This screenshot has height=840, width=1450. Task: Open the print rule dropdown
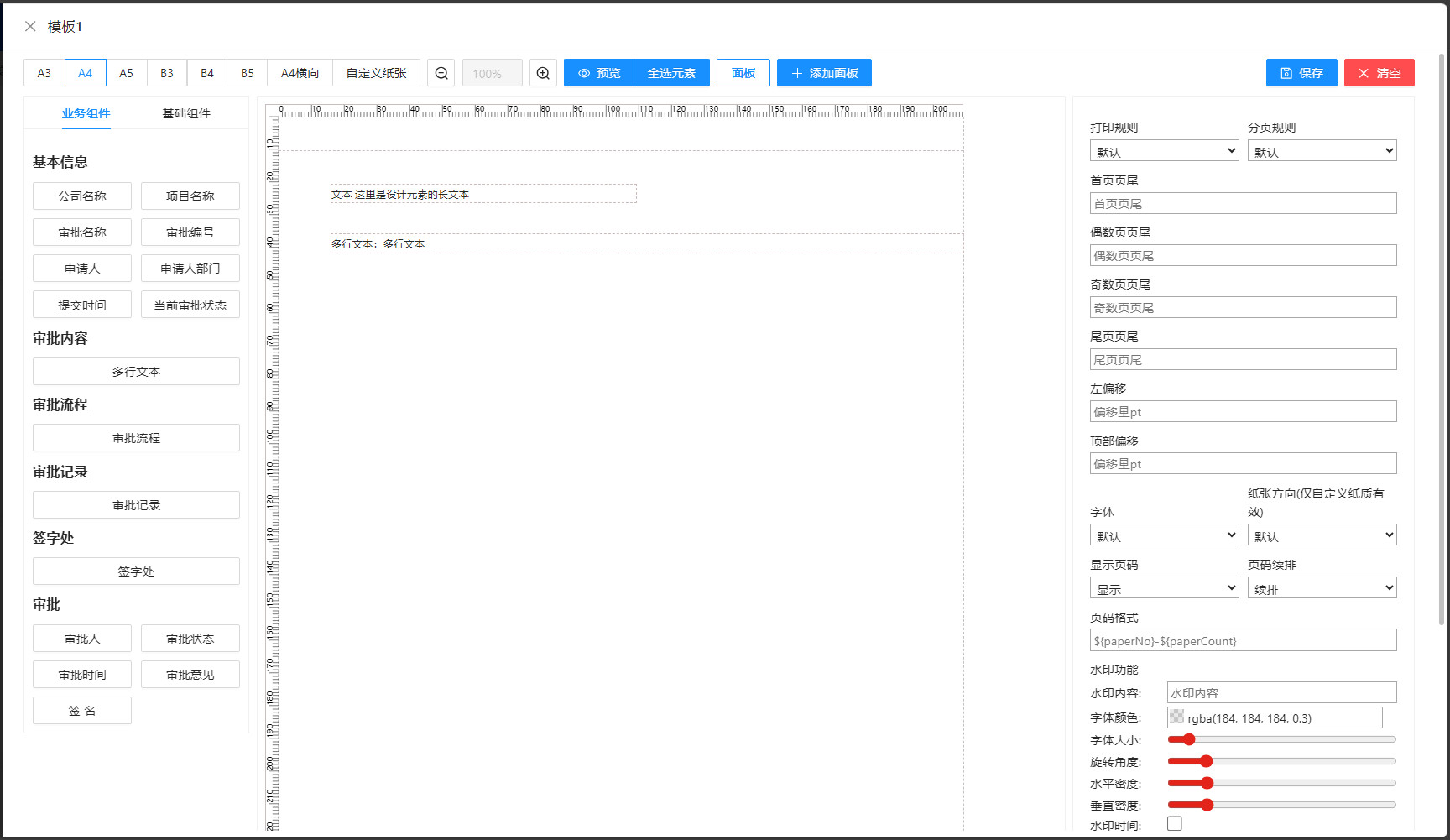click(x=1164, y=151)
